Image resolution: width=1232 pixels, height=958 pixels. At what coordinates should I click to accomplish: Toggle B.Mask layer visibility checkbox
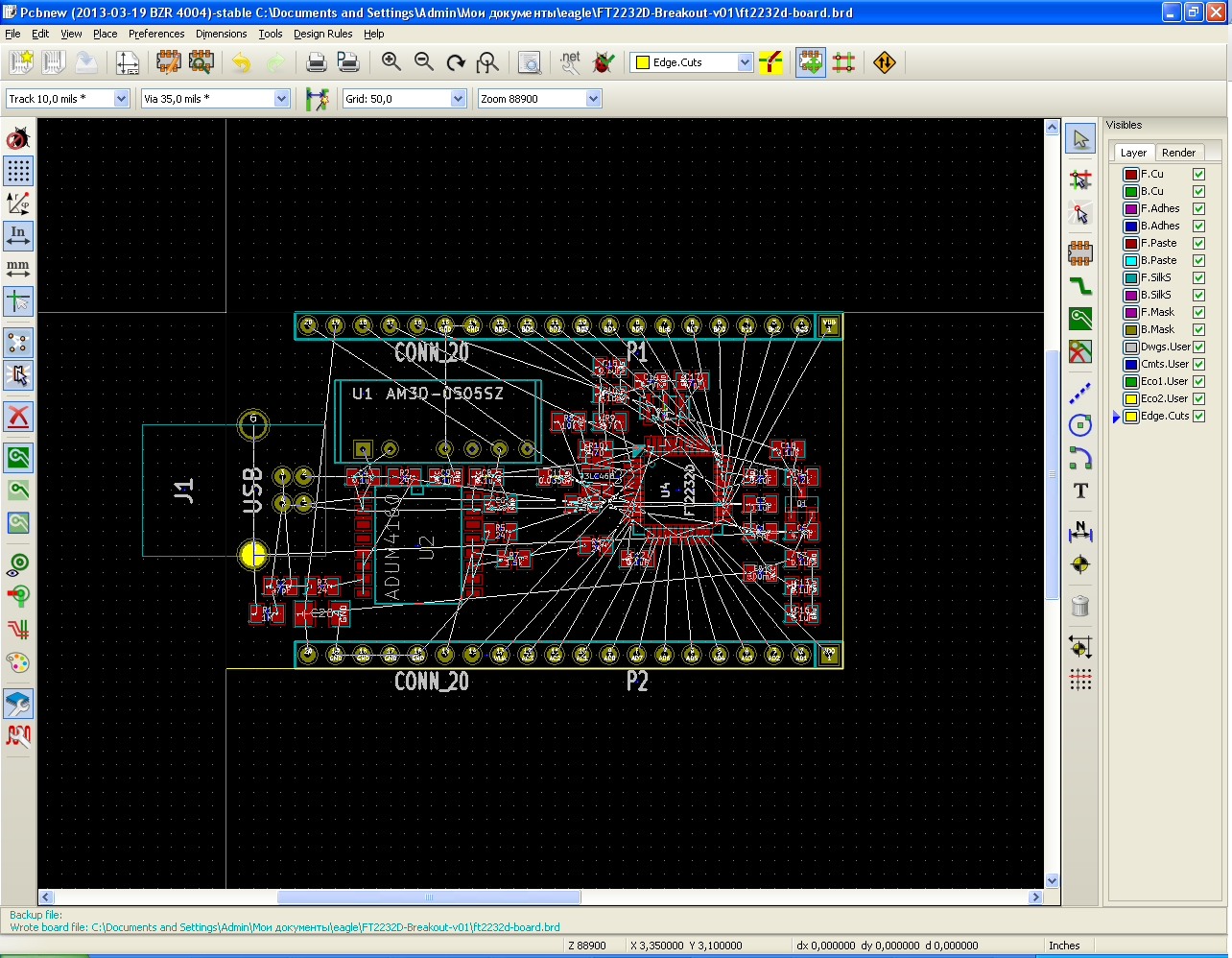tap(1198, 329)
